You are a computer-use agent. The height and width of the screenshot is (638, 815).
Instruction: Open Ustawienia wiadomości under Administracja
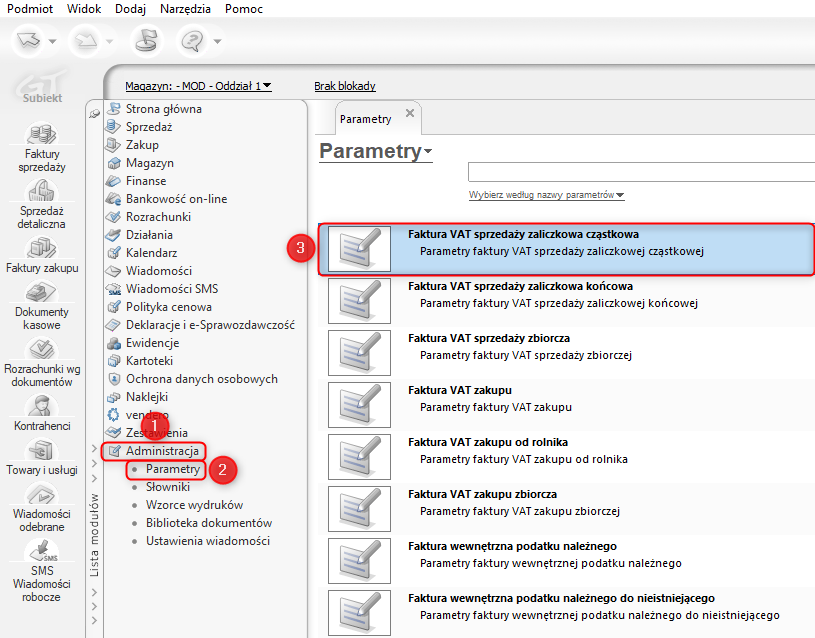click(x=208, y=541)
